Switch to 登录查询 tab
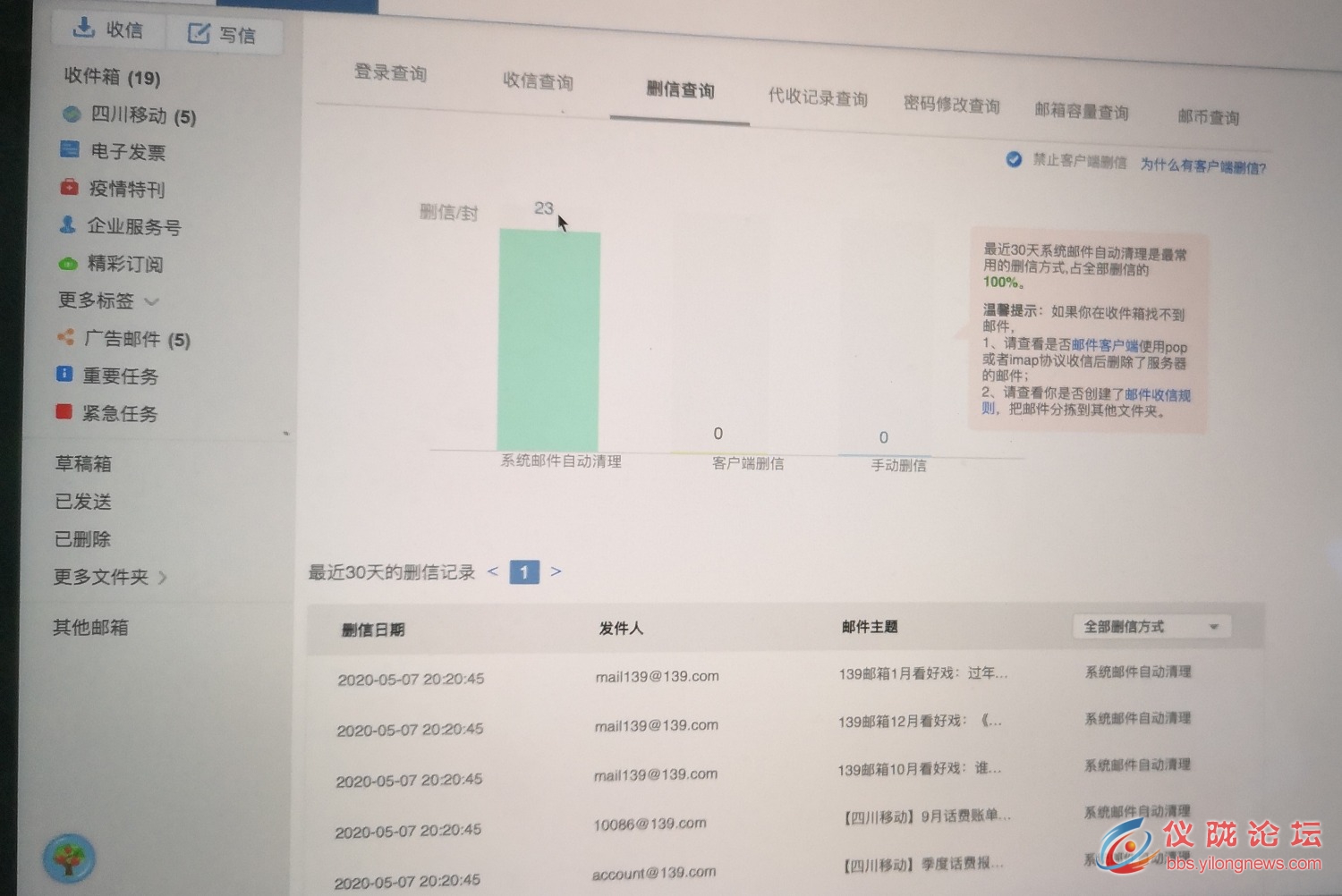Viewport: 1342px width, 896px height. coord(390,72)
